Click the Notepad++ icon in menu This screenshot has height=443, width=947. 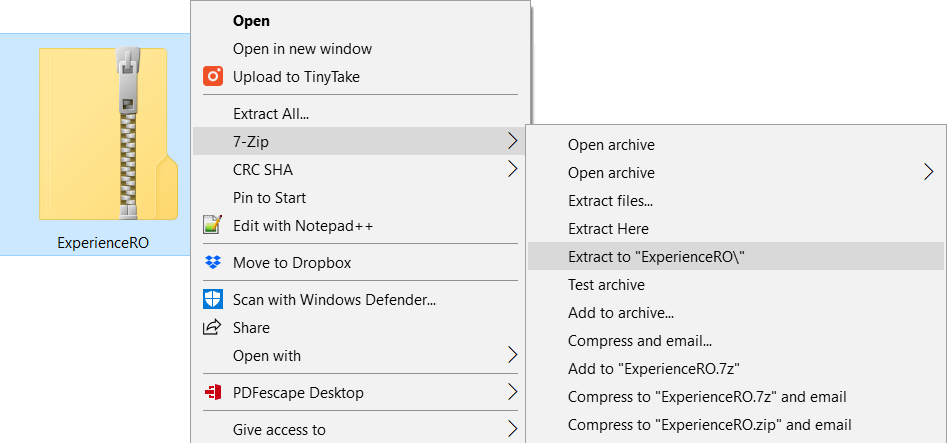(212, 226)
